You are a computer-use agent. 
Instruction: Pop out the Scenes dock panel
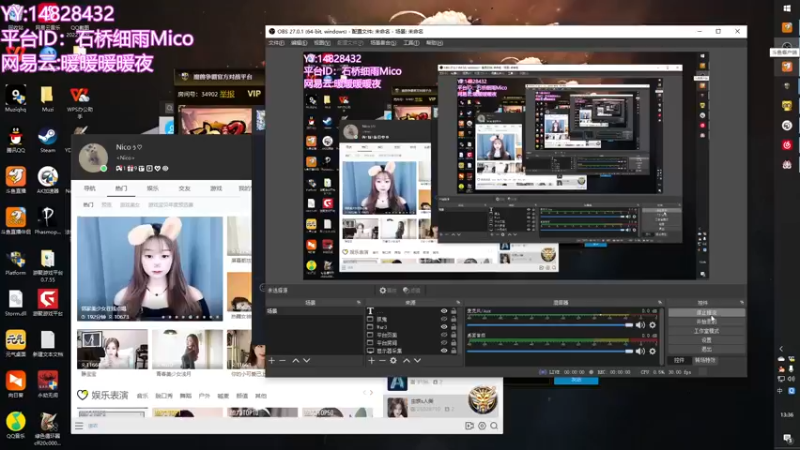[358, 303]
